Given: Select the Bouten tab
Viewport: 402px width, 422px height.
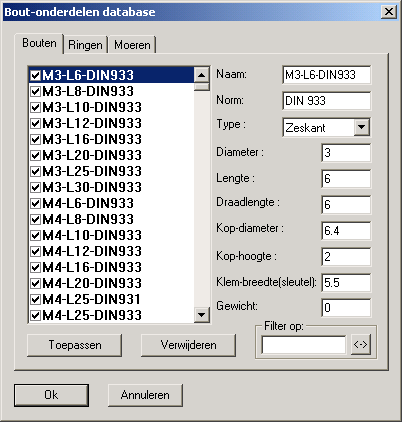Looking at the screenshot, I should coord(39,43).
